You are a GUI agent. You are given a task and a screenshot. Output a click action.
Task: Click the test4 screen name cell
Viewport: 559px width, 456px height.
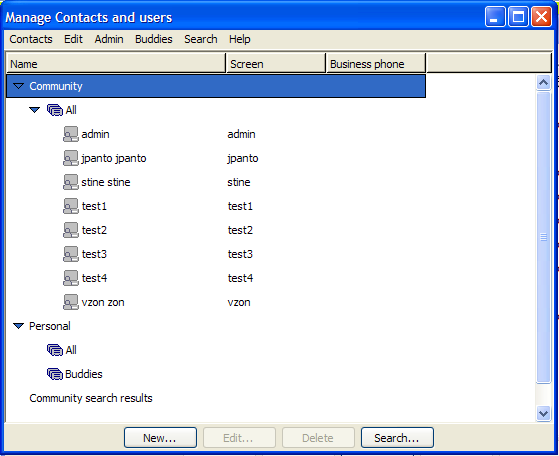[240, 278]
